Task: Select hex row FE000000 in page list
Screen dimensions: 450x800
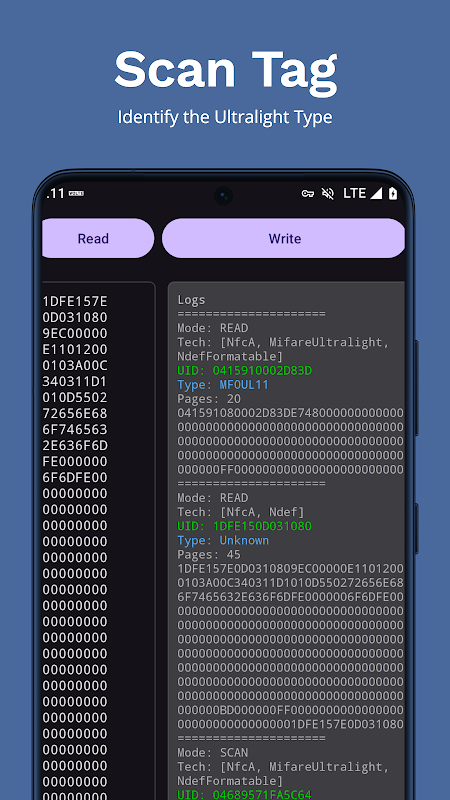Action: [x=75, y=461]
